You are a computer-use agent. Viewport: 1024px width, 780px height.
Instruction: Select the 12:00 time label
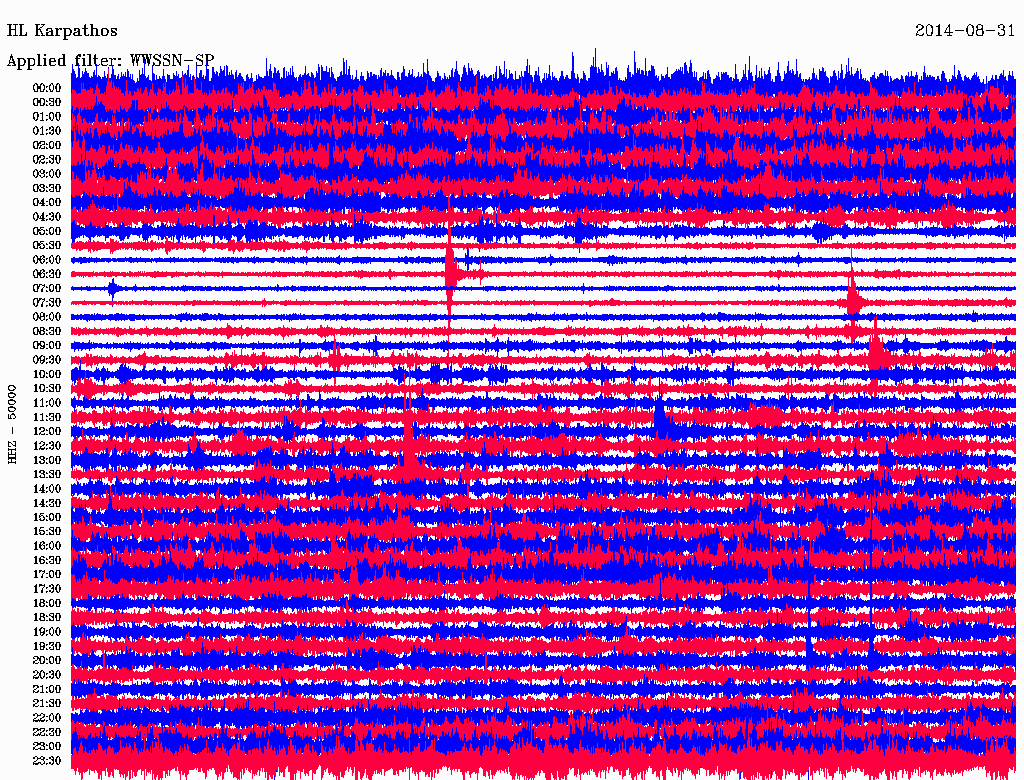tap(47, 431)
